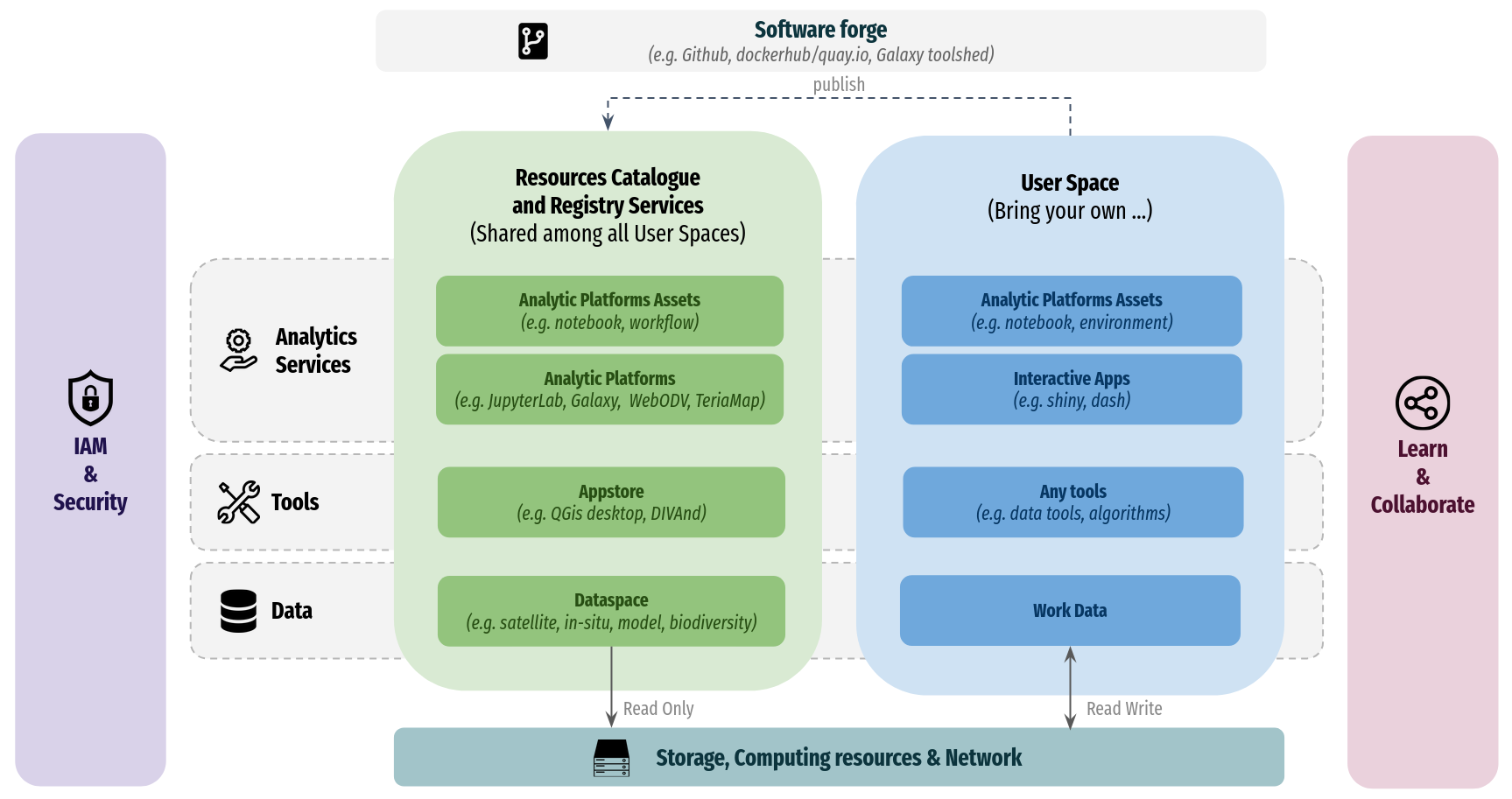Click the share icon above Learn & Collaborate
The image size is (1512, 799).
(x=1422, y=403)
